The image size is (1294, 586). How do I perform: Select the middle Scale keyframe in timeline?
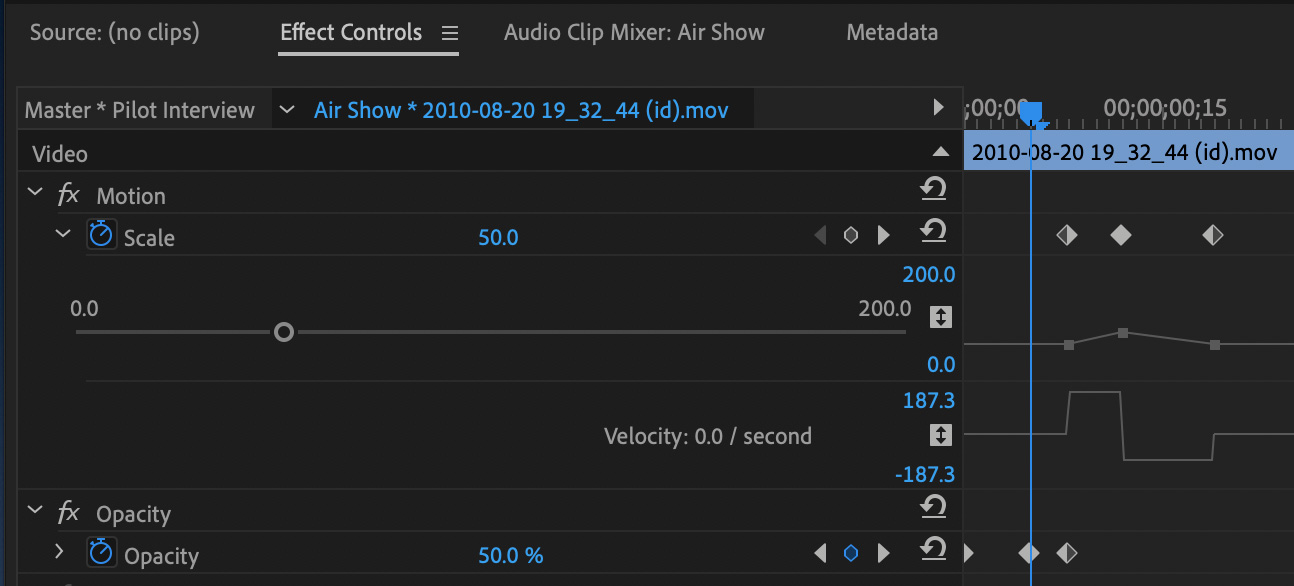point(1121,235)
